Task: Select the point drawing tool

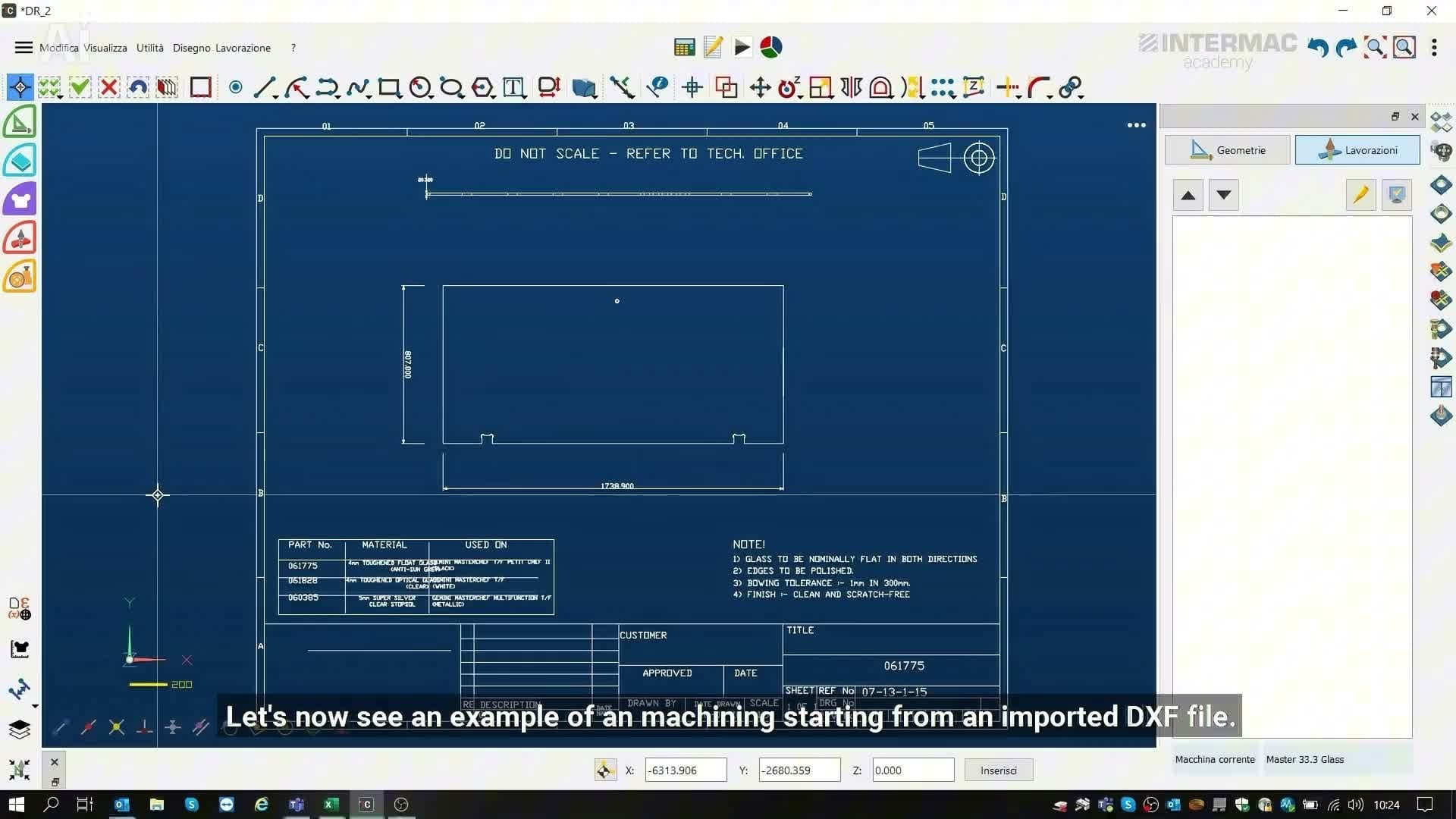Action: [236, 87]
